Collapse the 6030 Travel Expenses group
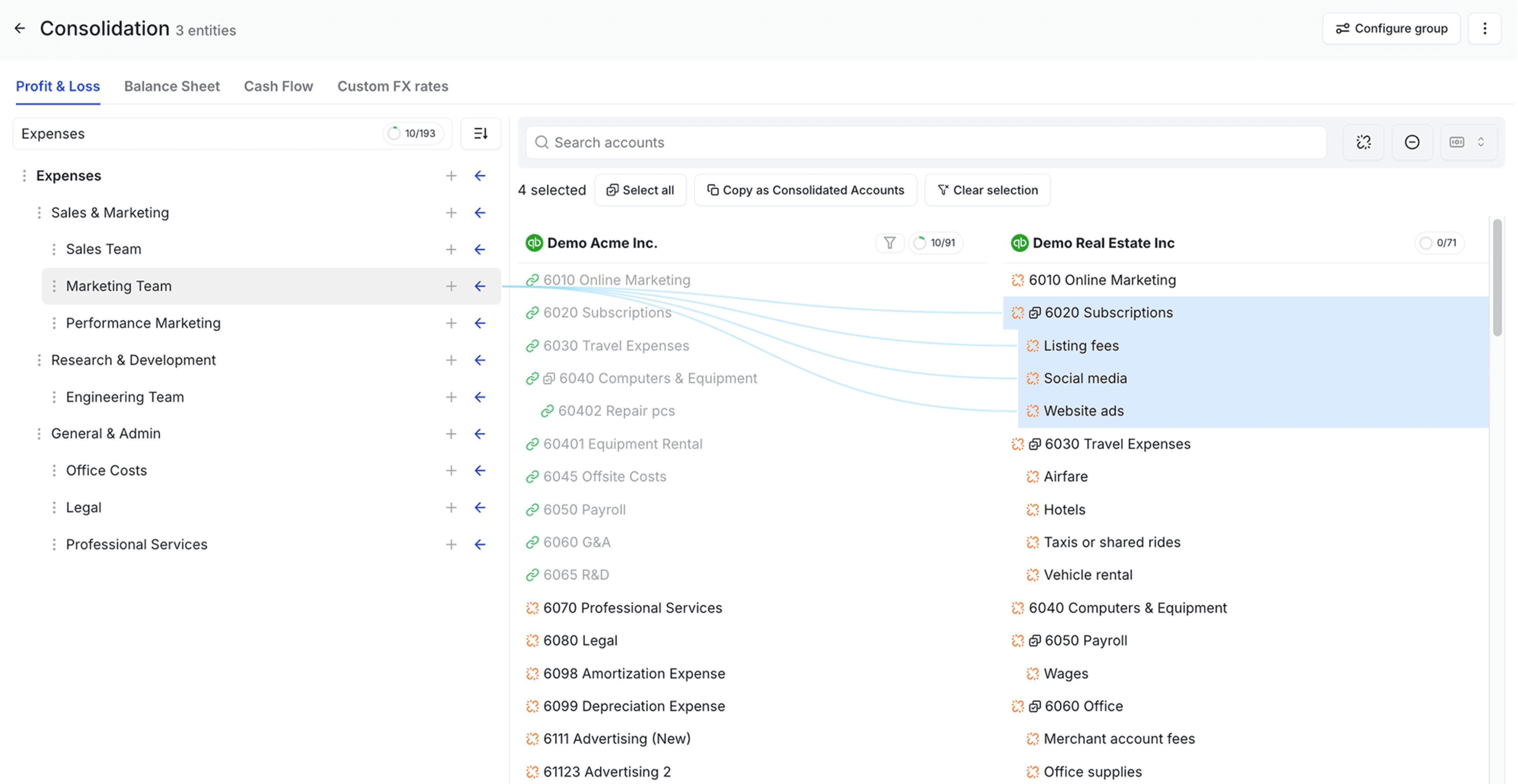The width and height of the screenshot is (1518, 784). point(1035,444)
